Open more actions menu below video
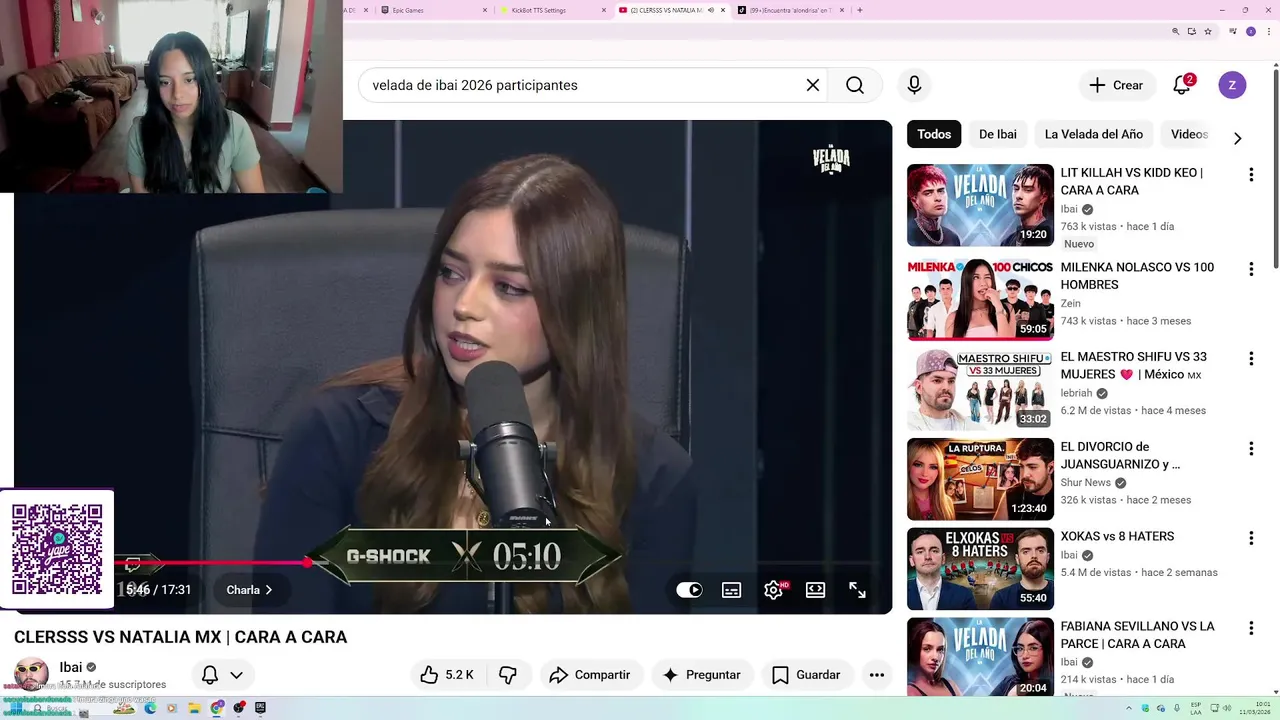Image resolution: width=1280 pixels, height=720 pixels. tap(877, 675)
